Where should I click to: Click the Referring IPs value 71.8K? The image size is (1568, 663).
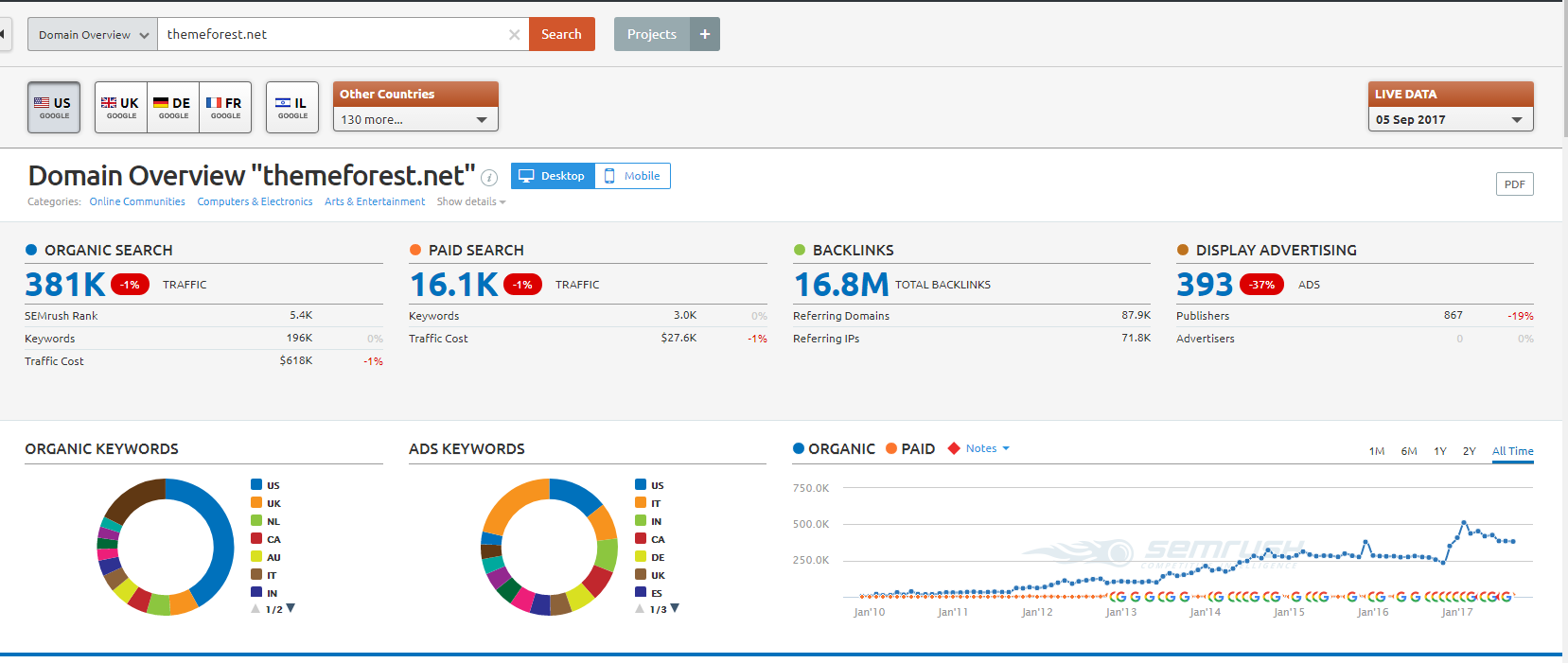(1136, 338)
